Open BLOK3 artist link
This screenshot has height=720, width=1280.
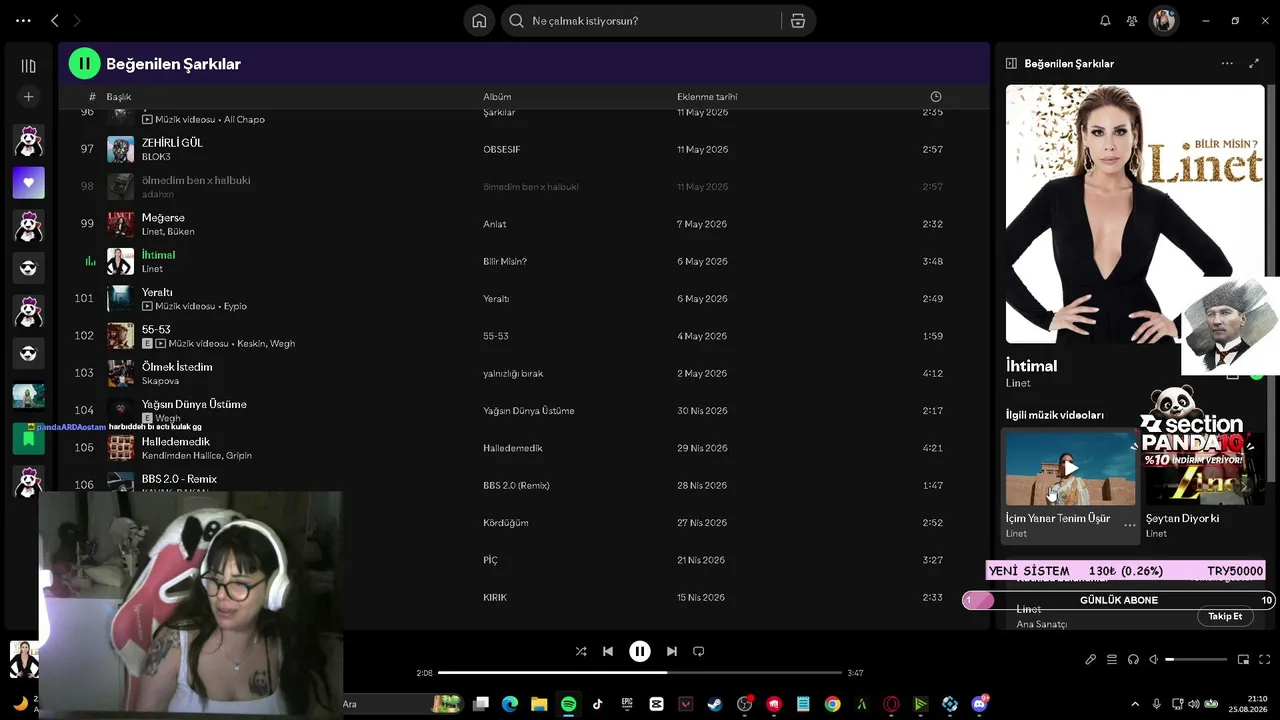[x=156, y=157]
